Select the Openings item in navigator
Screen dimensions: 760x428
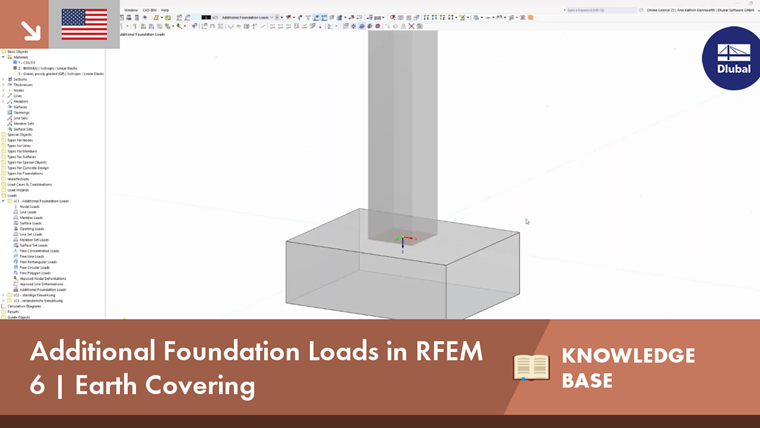tap(21, 112)
